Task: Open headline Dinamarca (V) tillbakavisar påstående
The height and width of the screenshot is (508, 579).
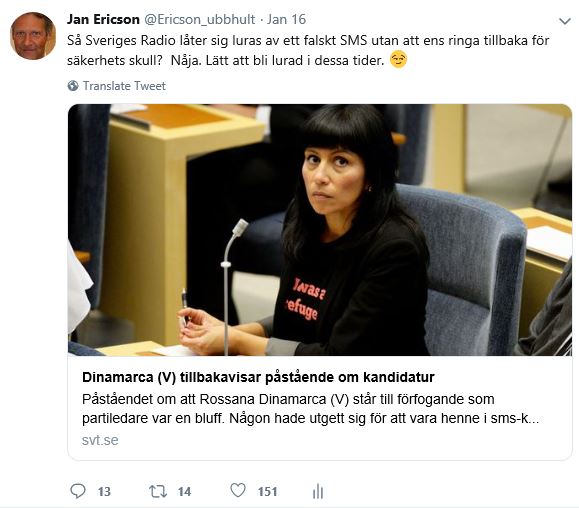Action: [x=258, y=377]
